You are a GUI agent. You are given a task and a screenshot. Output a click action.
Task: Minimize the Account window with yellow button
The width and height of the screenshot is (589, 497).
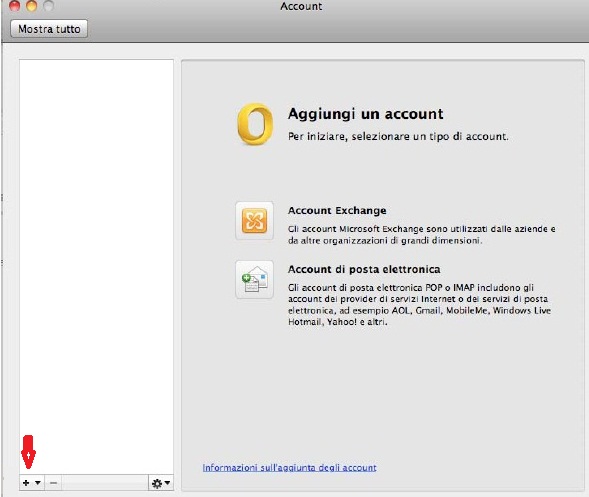pyautogui.click(x=32, y=5)
